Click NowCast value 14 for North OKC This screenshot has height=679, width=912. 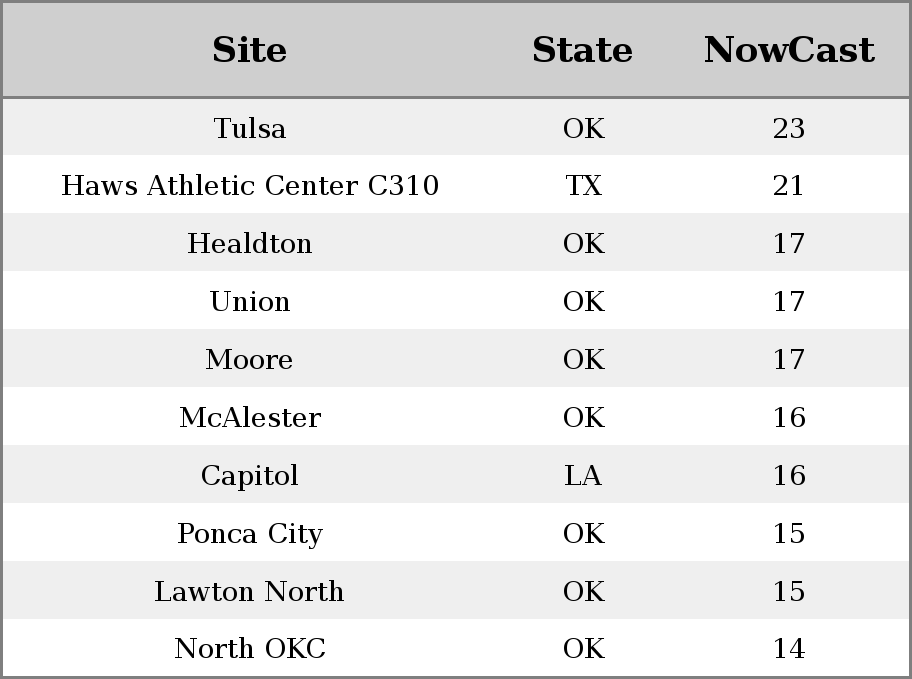789,648
